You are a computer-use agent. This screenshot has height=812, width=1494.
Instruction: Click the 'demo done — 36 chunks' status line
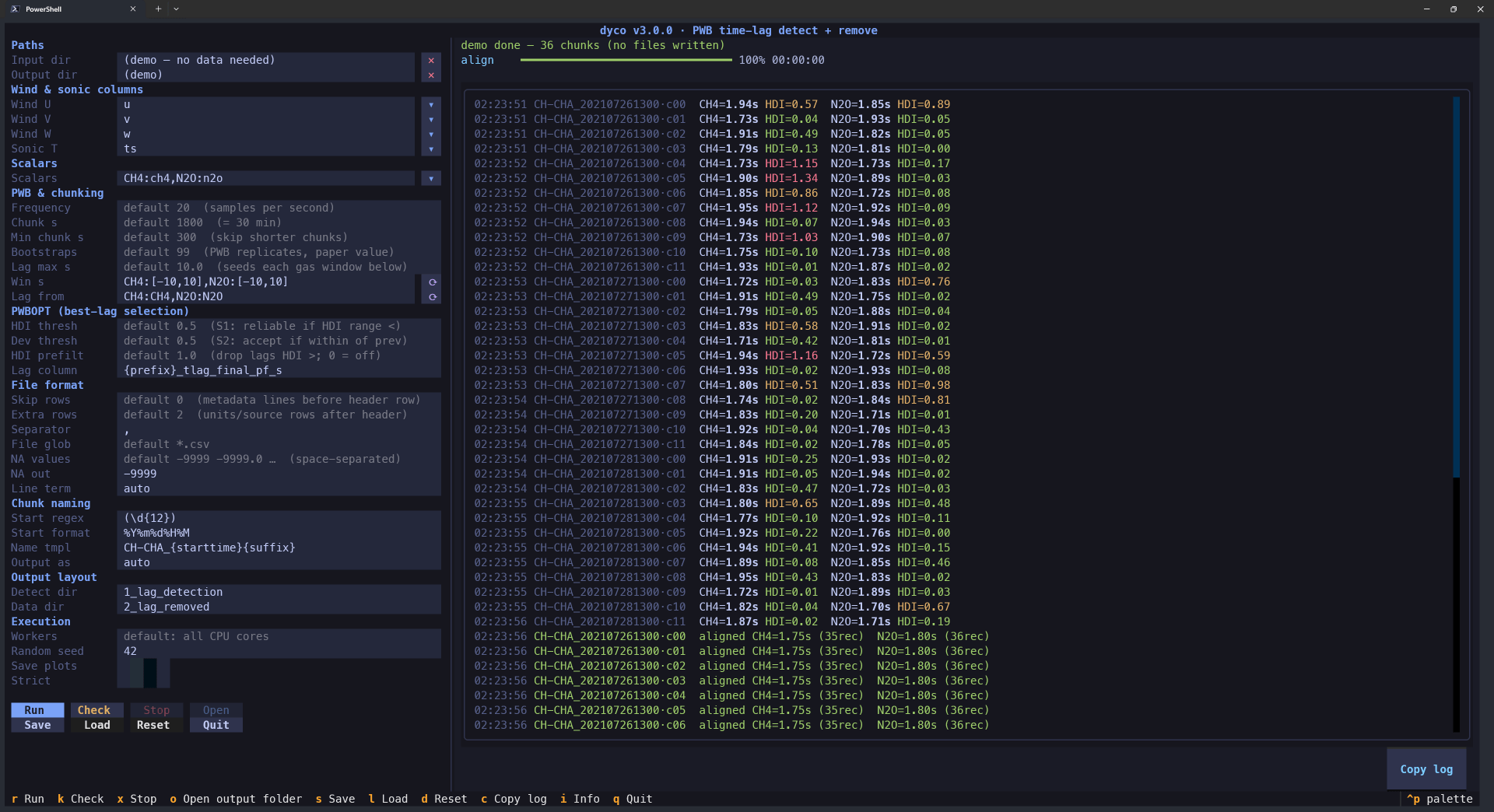tap(592, 45)
